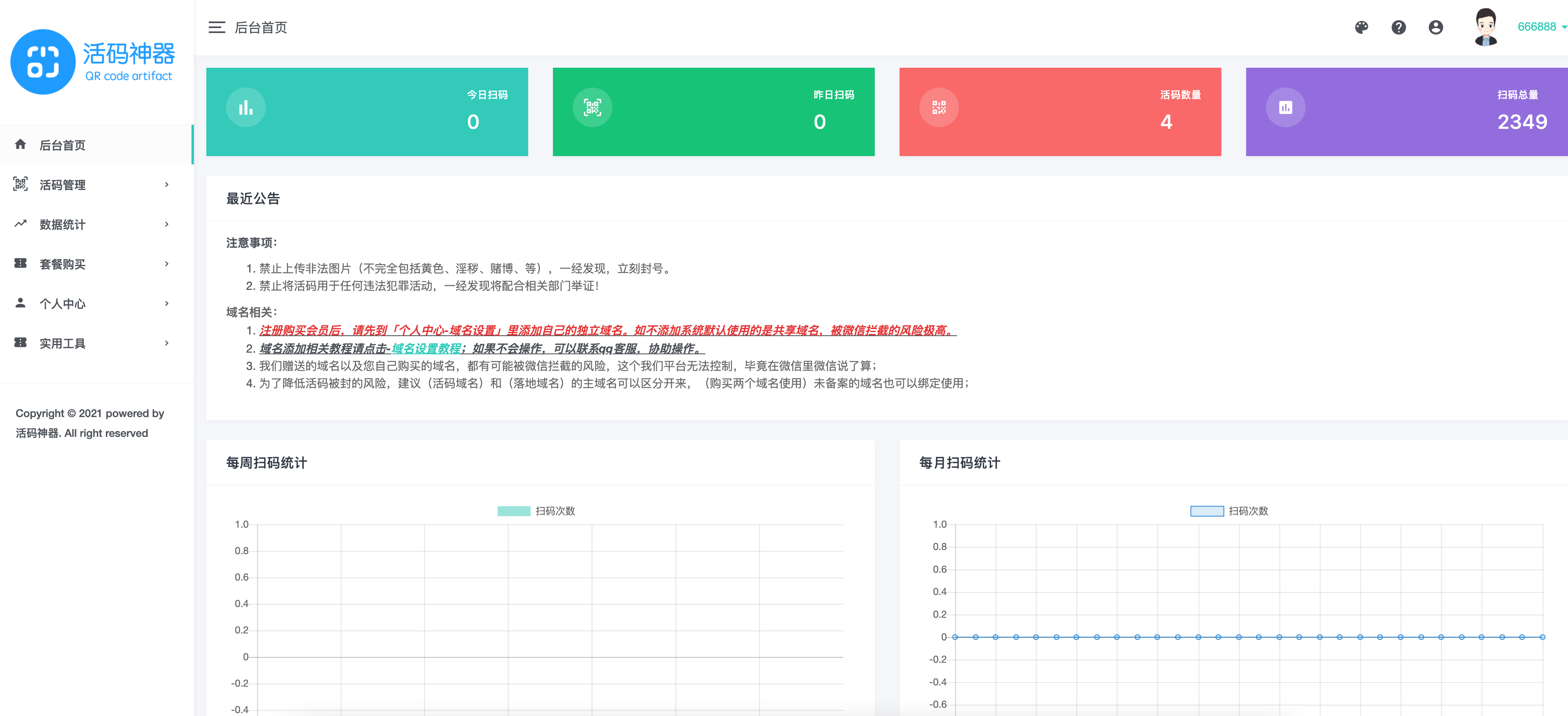The height and width of the screenshot is (716, 1568).
Task: Click the 扫码总量 value 2349
Action: click(x=1522, y=122)
